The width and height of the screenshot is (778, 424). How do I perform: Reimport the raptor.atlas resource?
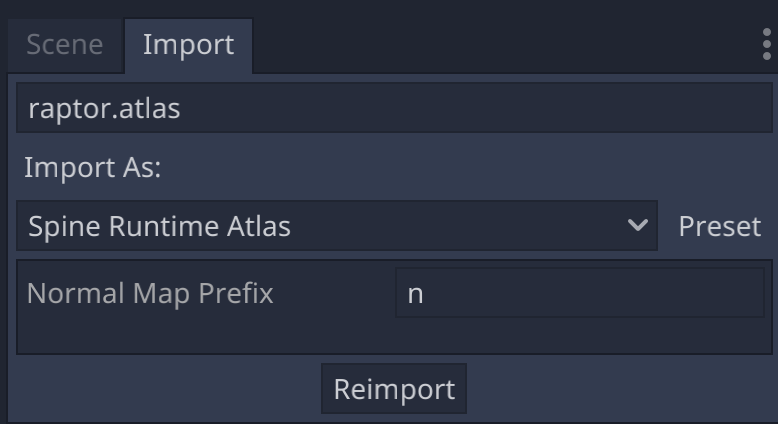[394, 389]
